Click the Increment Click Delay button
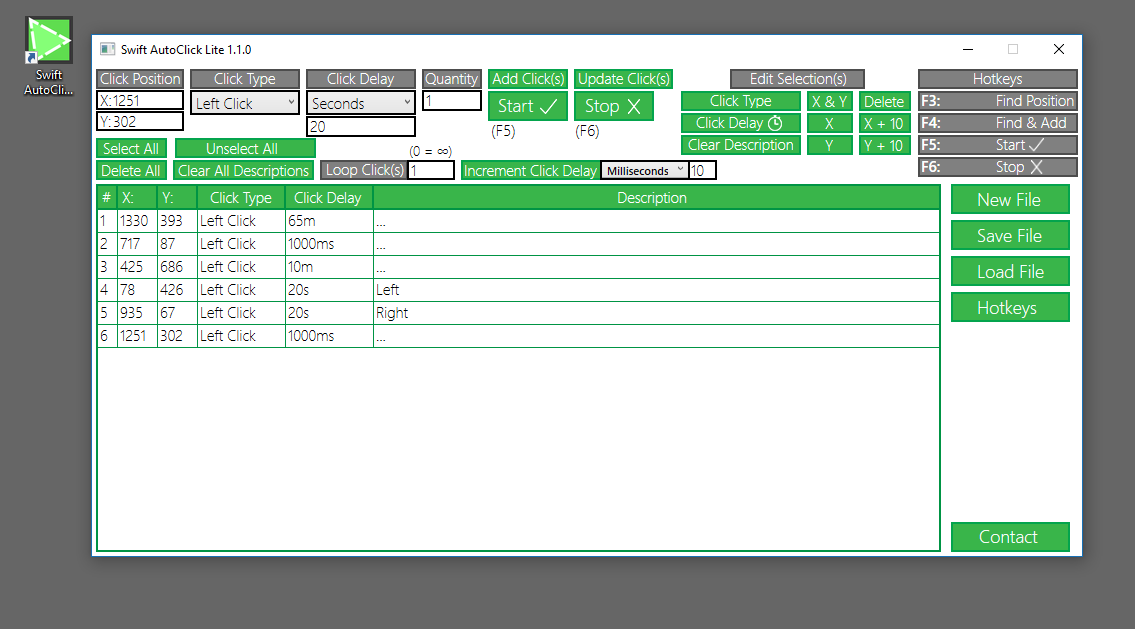Image resolution: width=1135 pixels, height=629 pixels. point(531,170)
